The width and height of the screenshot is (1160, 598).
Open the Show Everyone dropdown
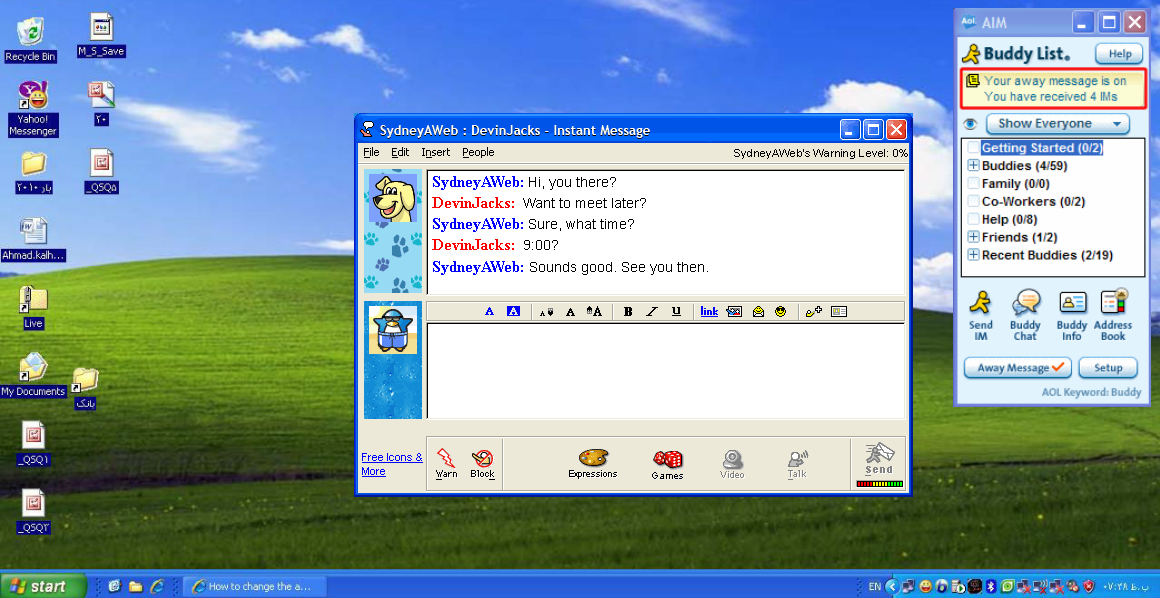tap(1058, 124)
